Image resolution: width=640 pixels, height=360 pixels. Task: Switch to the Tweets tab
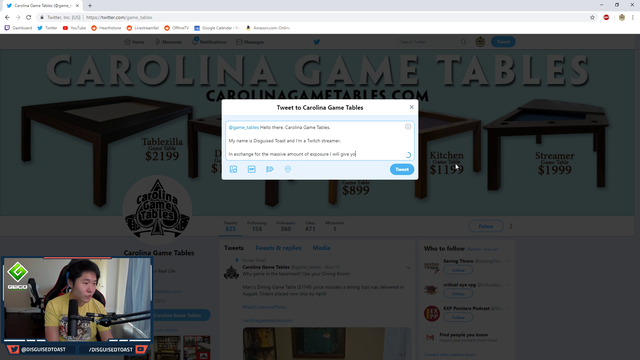234,248
